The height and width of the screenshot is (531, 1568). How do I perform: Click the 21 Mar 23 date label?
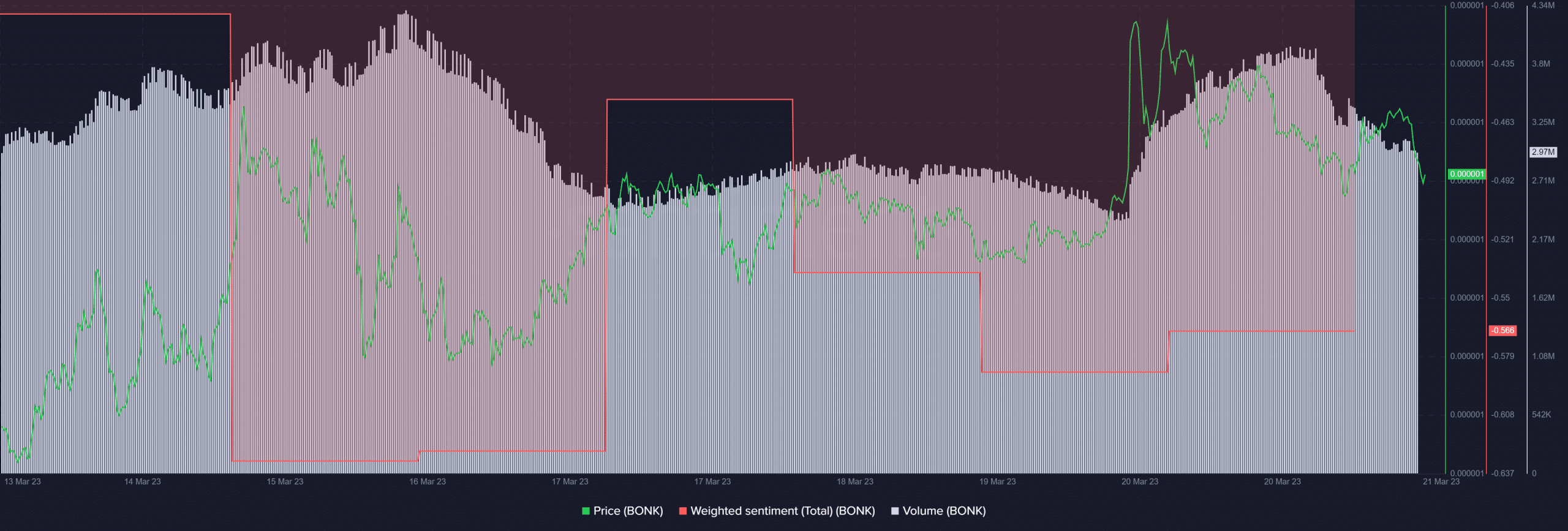click(x=1441, y=481)
